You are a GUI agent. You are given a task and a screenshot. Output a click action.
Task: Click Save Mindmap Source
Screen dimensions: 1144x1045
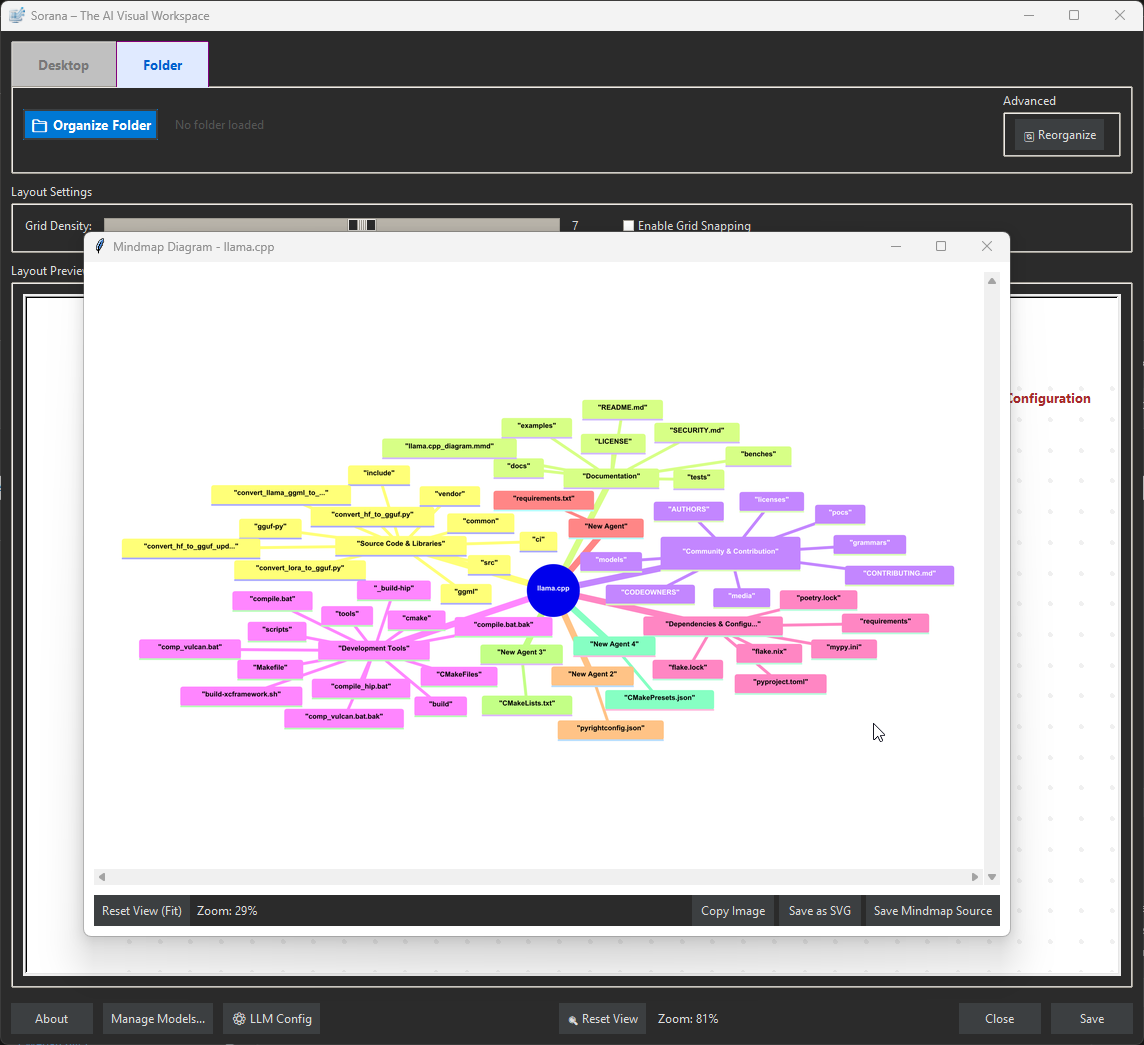click(x=932, y=910)
